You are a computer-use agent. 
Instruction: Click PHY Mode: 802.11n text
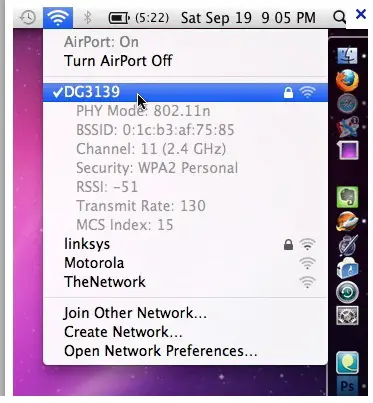point(143,111)
